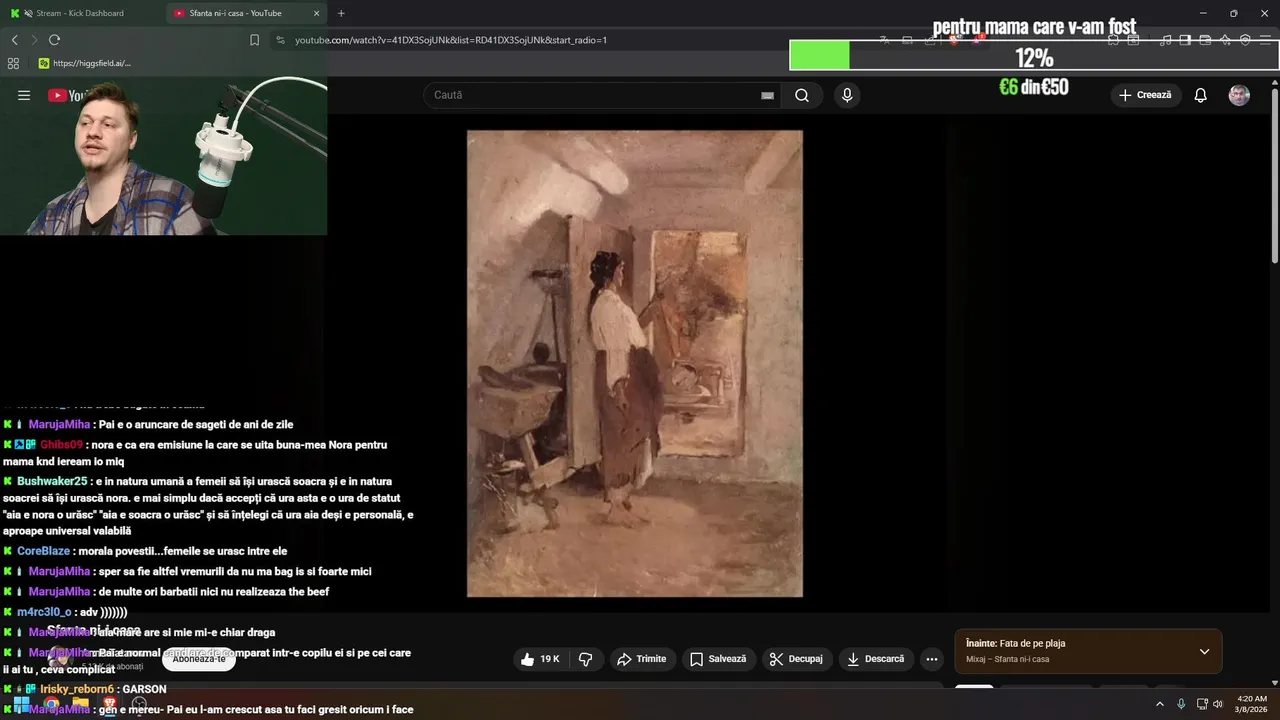Viewport: 1280px width, 720px height.
Task: Open the Windows Start button
Action: [21, 704]
